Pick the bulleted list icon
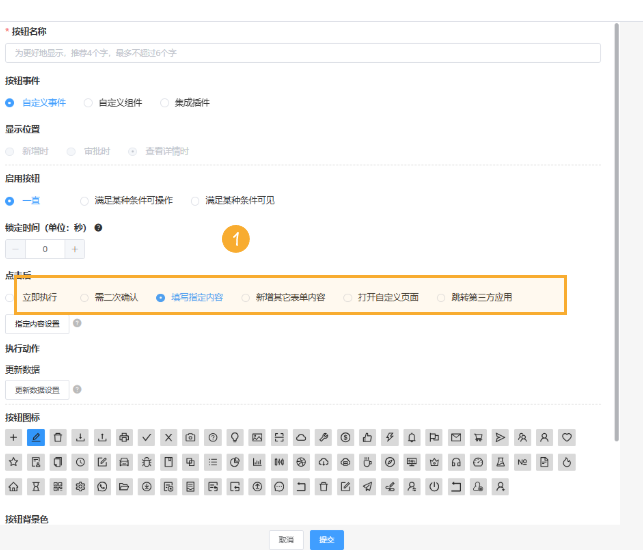 [213, 462]
